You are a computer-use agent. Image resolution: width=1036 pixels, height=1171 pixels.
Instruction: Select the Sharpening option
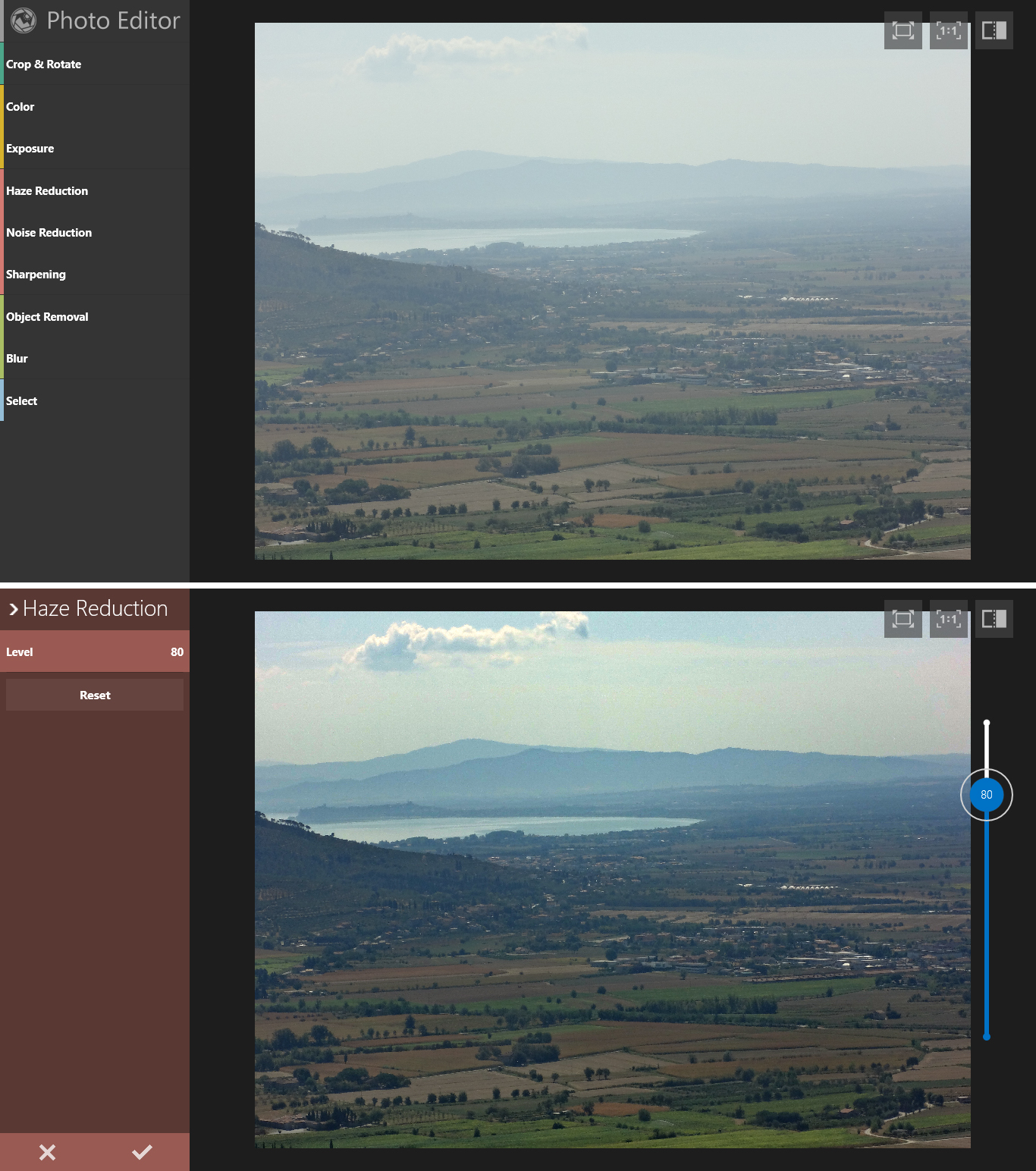95,274
